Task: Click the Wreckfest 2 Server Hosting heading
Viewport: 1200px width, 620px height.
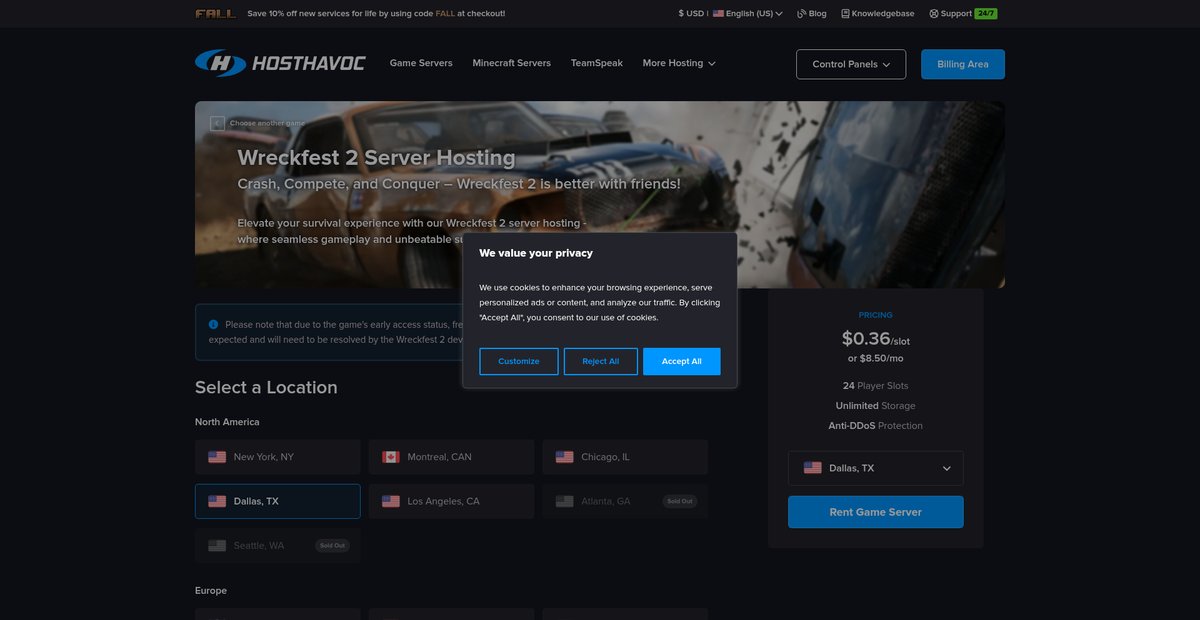Action: pyautogui.click(x=377, y=158)
